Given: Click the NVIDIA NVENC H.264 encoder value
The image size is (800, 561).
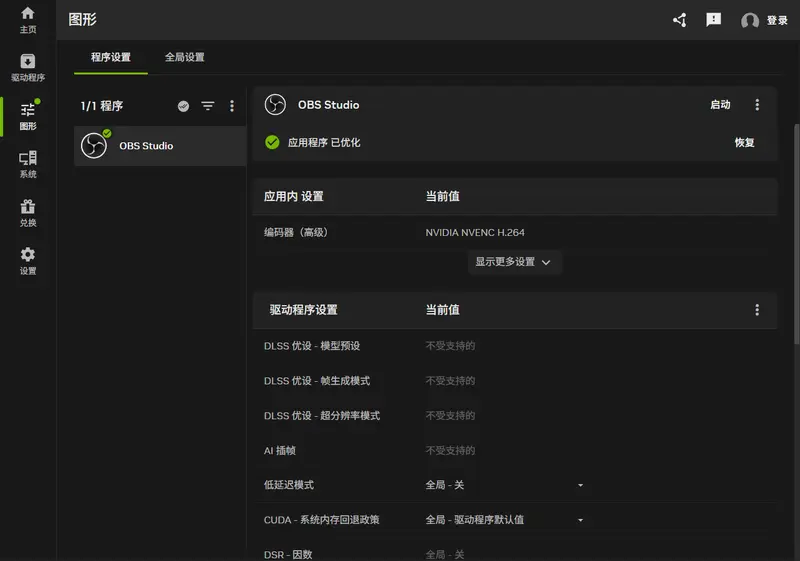Looking at the screenshot, I should click(475, 233).
